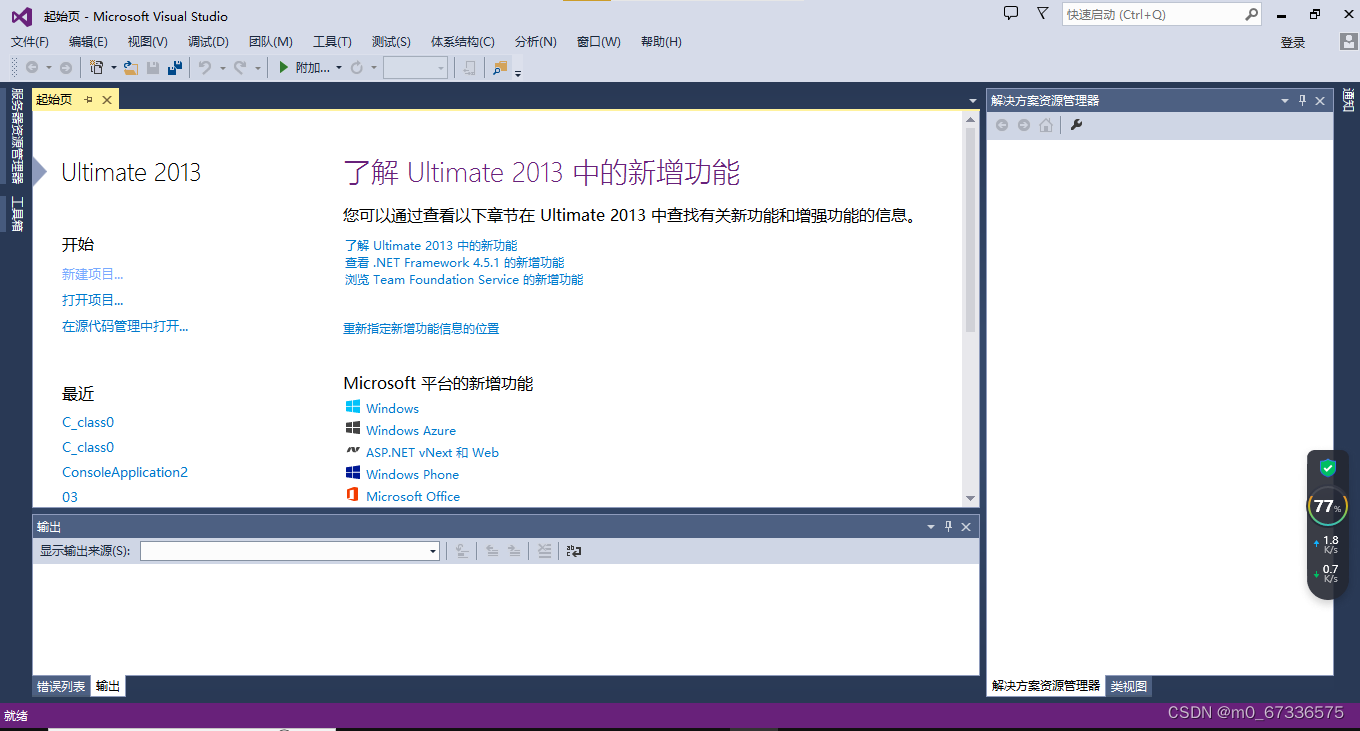Open the 显示输出来源 dropdown
The width and height of the screenshot is (1360, 731).
click(430, 550)
